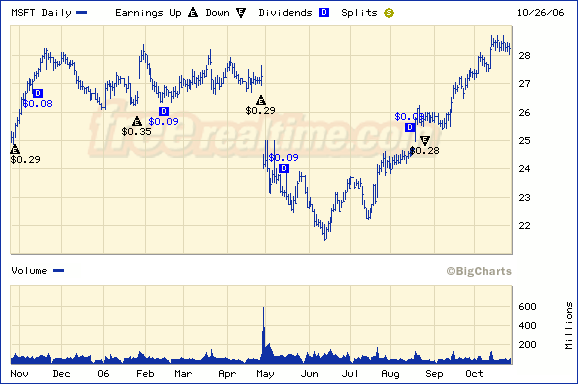The height and width of the screenshot is (384, 578).
Task: Click the 23 price axis label
Action: coord(524,198)
